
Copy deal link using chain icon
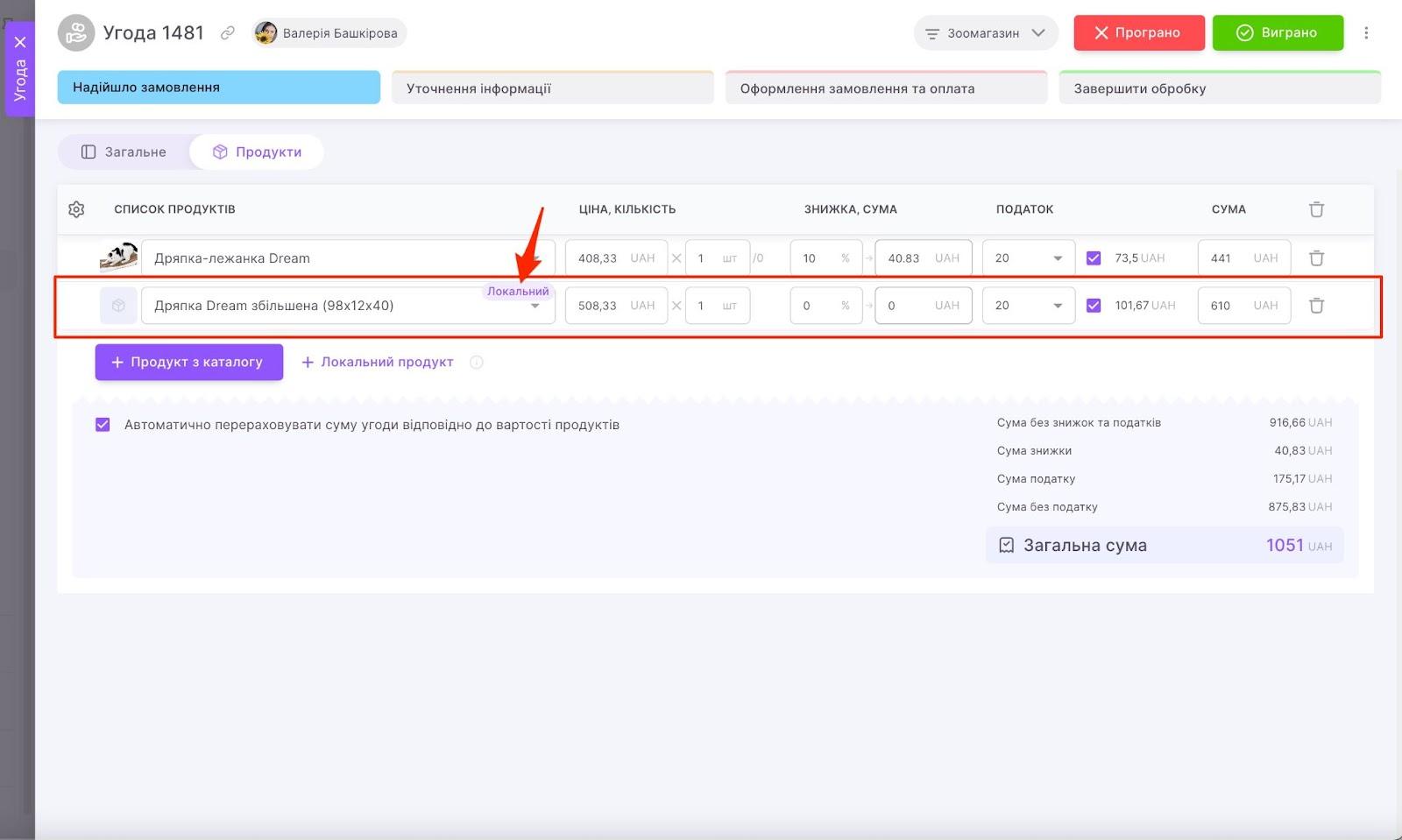click(227, 33)
